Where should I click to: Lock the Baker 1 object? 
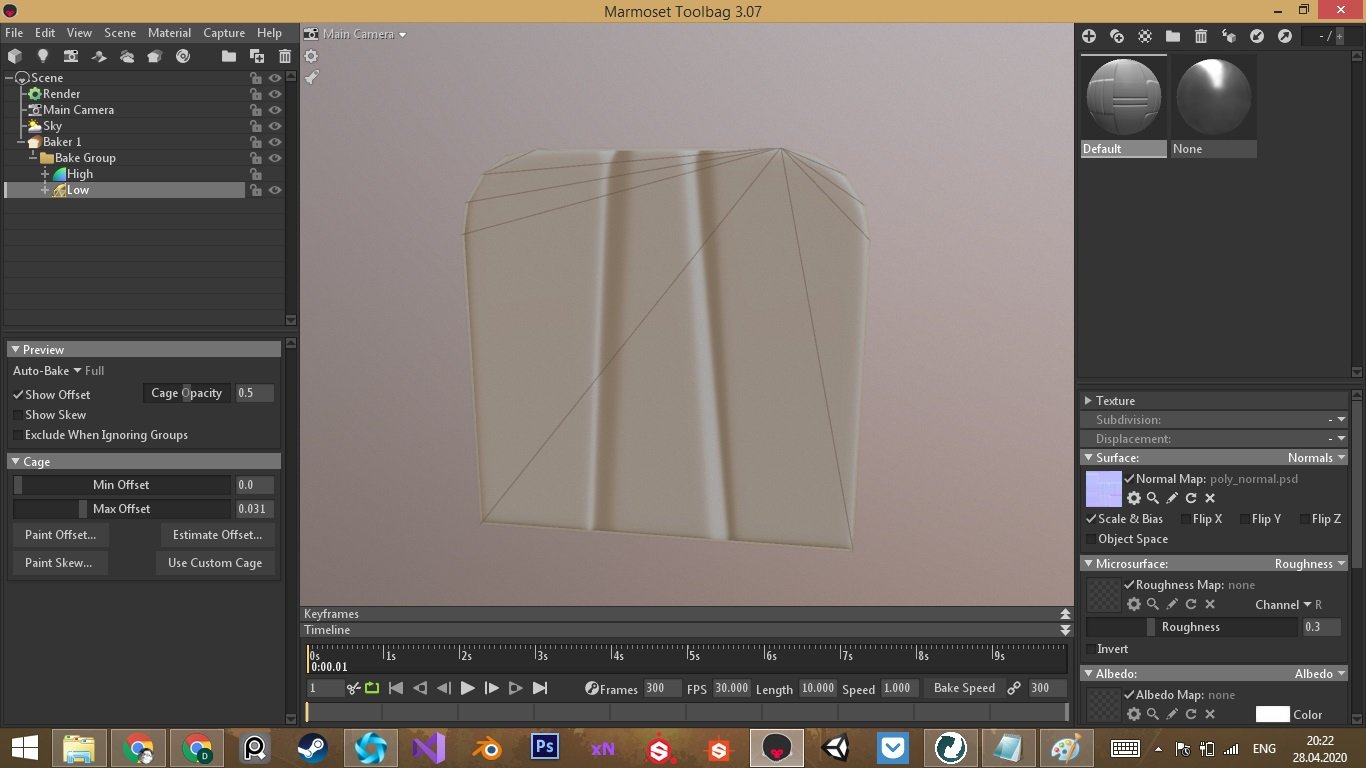[256, 142]
